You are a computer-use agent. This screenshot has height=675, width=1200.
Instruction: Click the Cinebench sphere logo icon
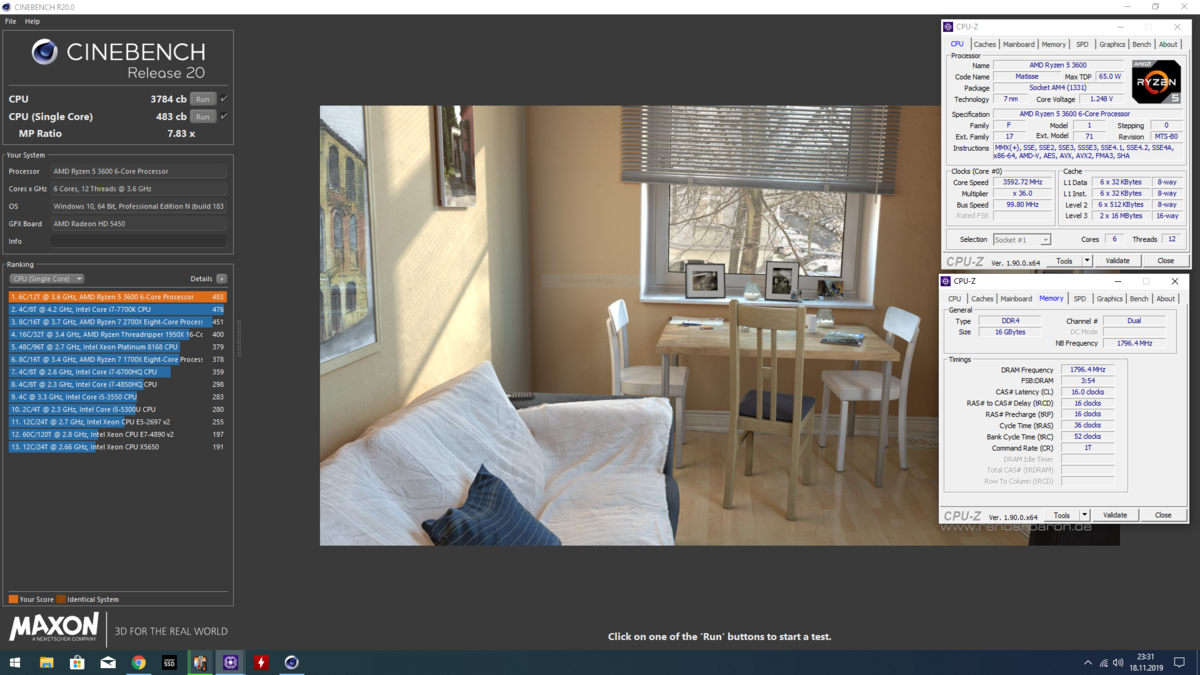tap(44, 52)
